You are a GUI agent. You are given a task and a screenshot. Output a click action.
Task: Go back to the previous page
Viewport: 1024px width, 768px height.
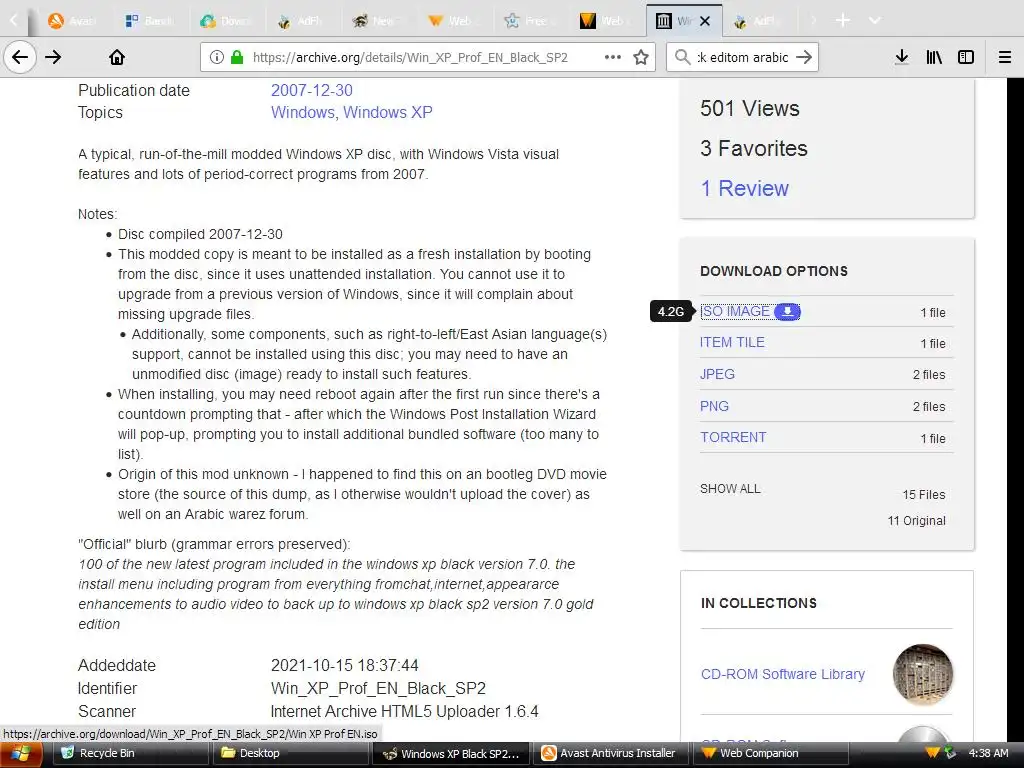(20, 57)
